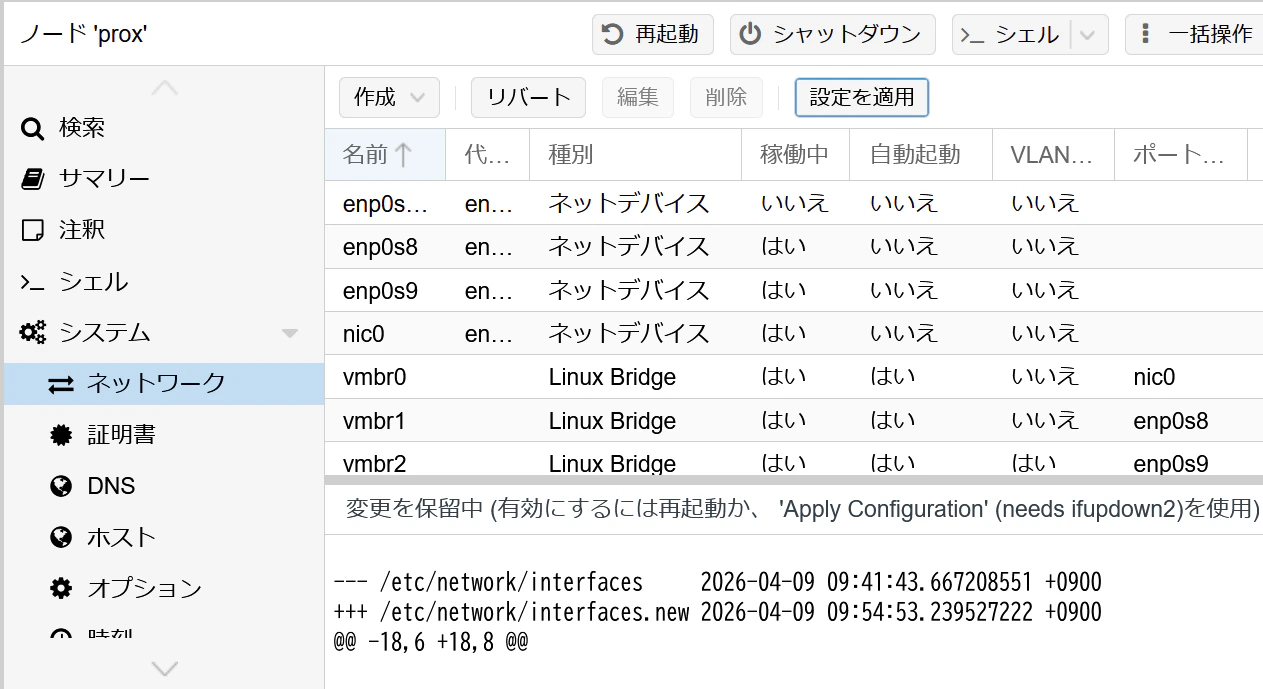Screen dimensions: 1263x689
Task: Click the power icon in シャットダウン button
Action: 750,34
